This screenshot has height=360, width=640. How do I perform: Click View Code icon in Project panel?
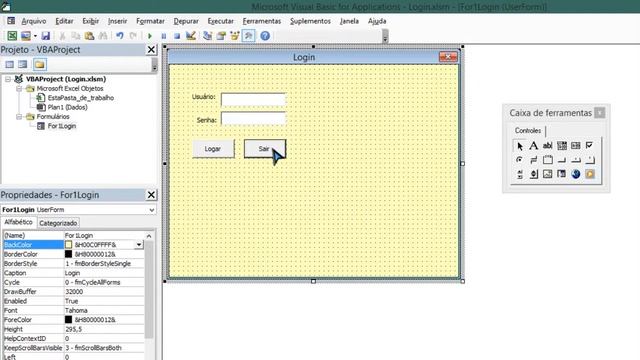tap(9, 64)
